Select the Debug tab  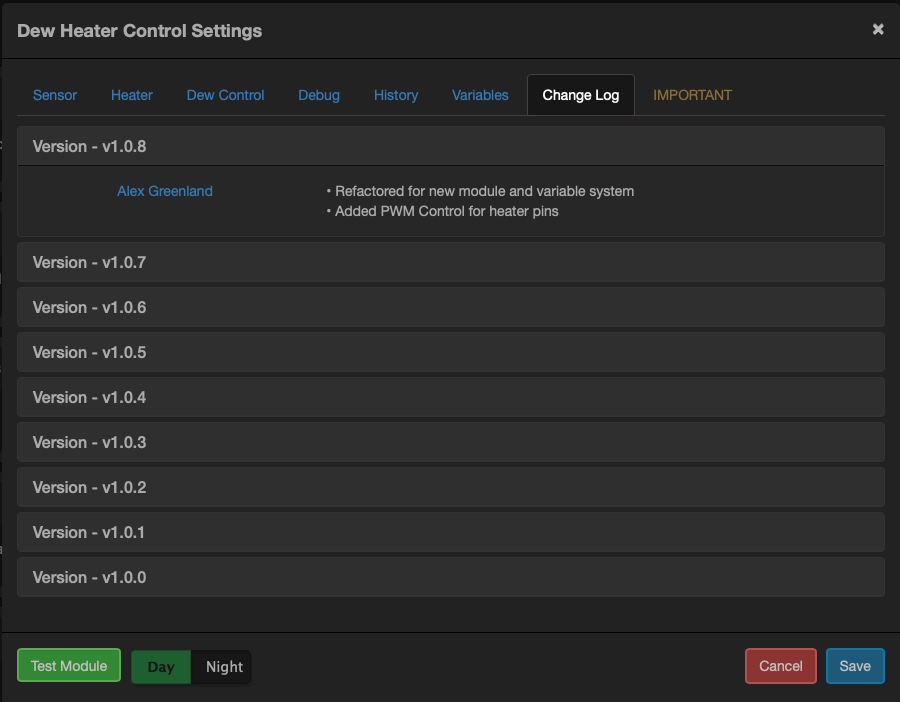tap(319, 95)
